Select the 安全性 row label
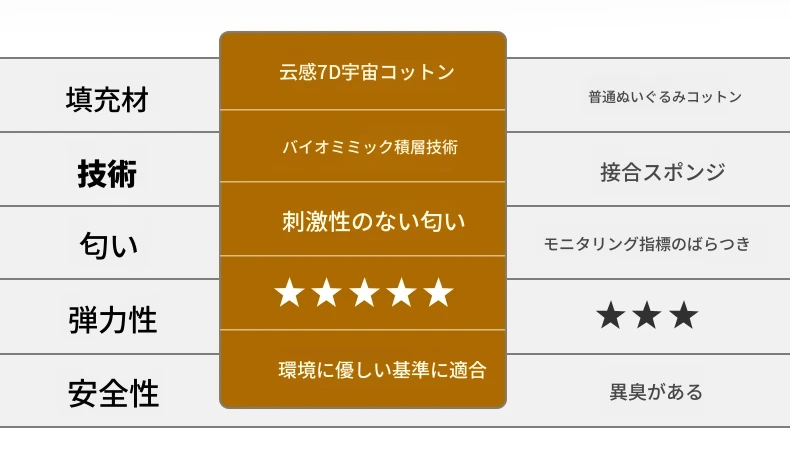The height and width of the screenshot is (455, 790). (113, 393)
